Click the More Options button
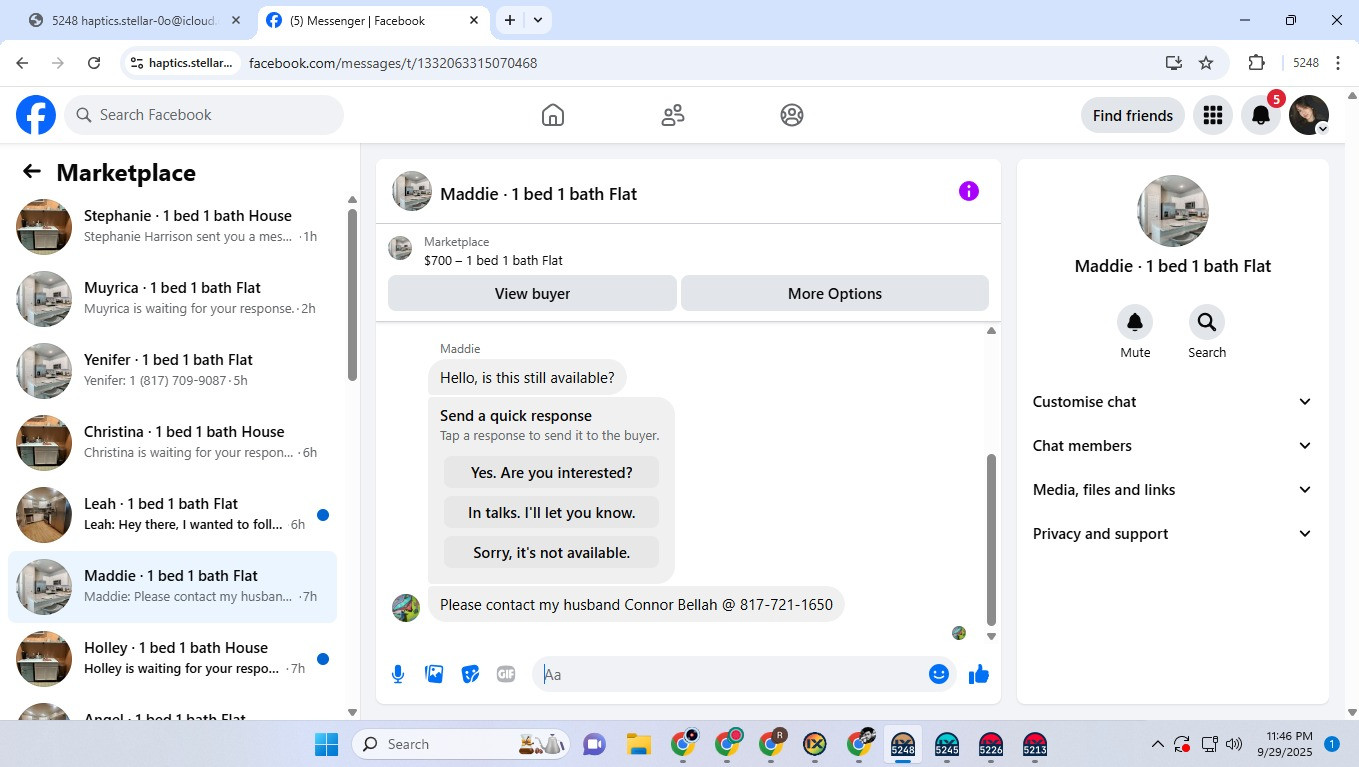The height and width of the screenshot is (767, 1359). (x=835, y=294)
